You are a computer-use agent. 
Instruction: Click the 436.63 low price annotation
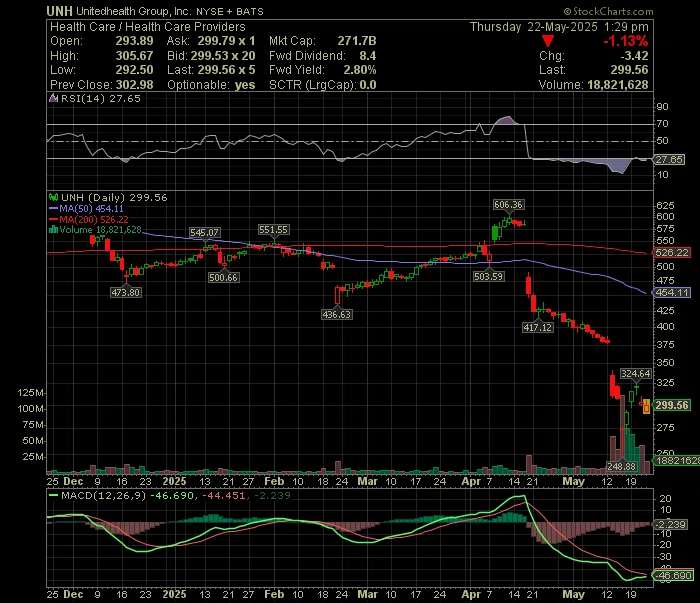[x=336, y=315]
